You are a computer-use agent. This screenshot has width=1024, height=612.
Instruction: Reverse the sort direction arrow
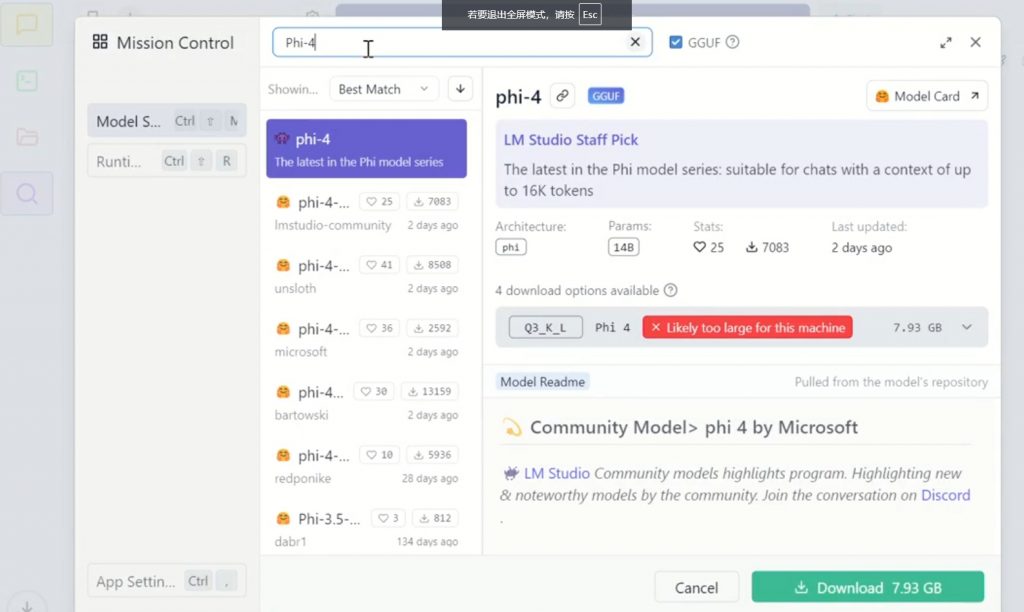pyautogui.click(x=460, y=89)
